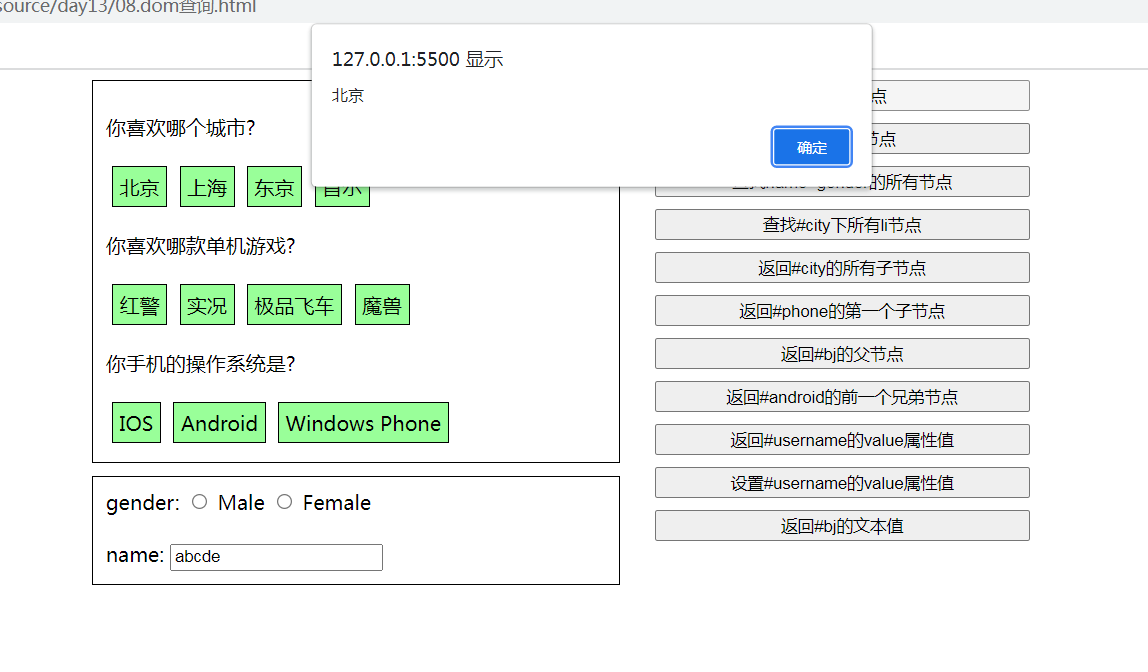Click the 极品飞车 game item
The width and height of the screenshot is (1148, 672).
click(x=293, y=304)
